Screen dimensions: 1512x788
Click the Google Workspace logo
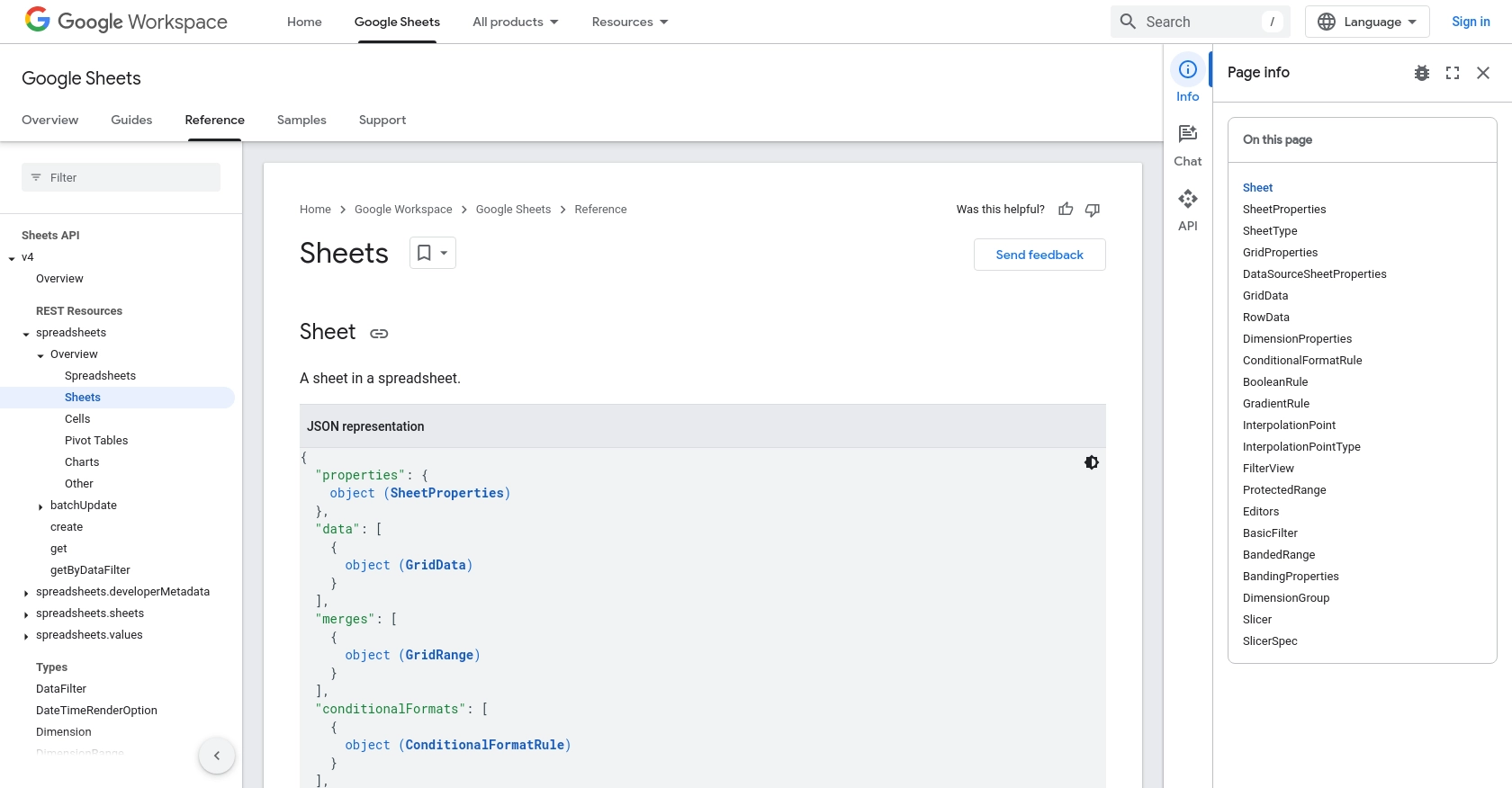[126, 21]
